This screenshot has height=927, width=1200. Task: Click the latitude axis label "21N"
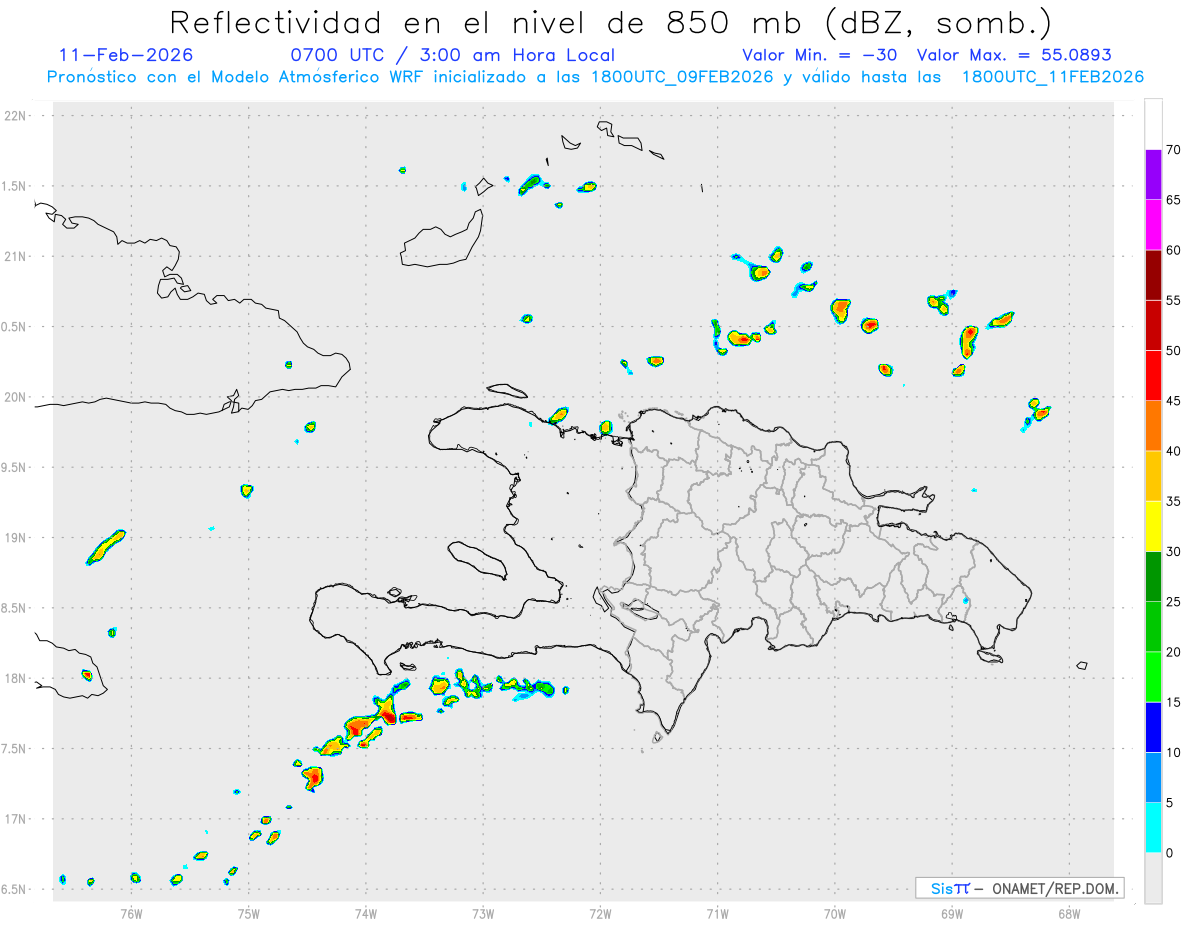17,257
